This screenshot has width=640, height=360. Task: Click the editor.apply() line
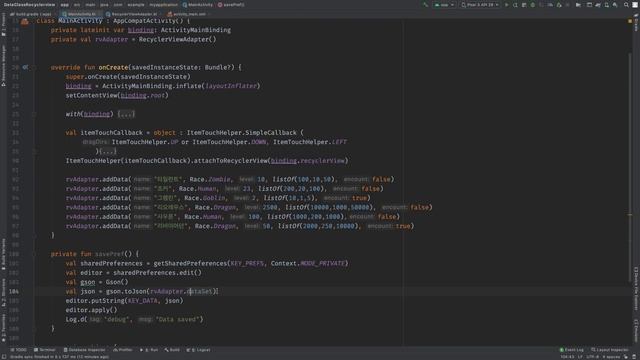[91, 310]
